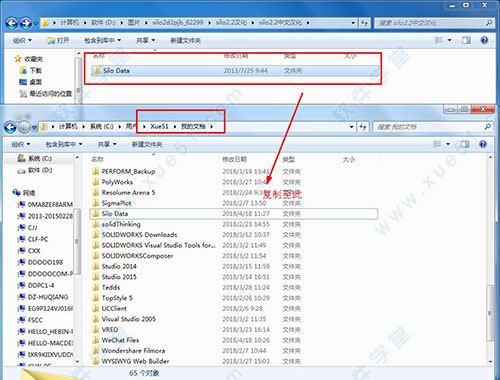This screenshot has width=500, height=380.
Task: Select the PolyWorks folder
Action: [113, 182]
